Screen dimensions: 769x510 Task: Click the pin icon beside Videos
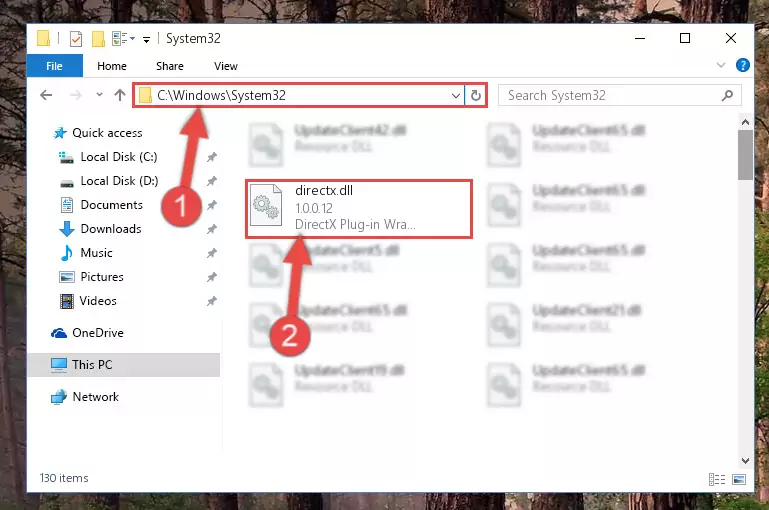(x=211, y=302)
